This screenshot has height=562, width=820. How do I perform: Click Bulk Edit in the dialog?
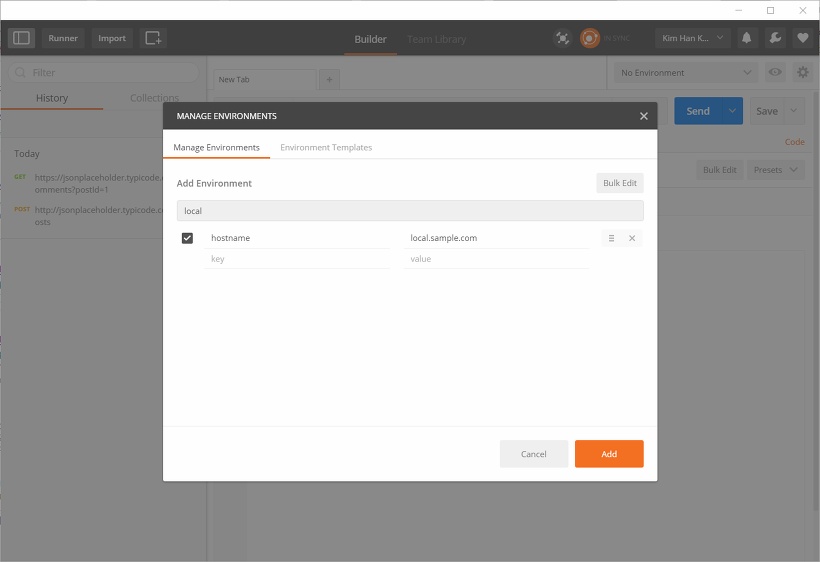[620, 183]
